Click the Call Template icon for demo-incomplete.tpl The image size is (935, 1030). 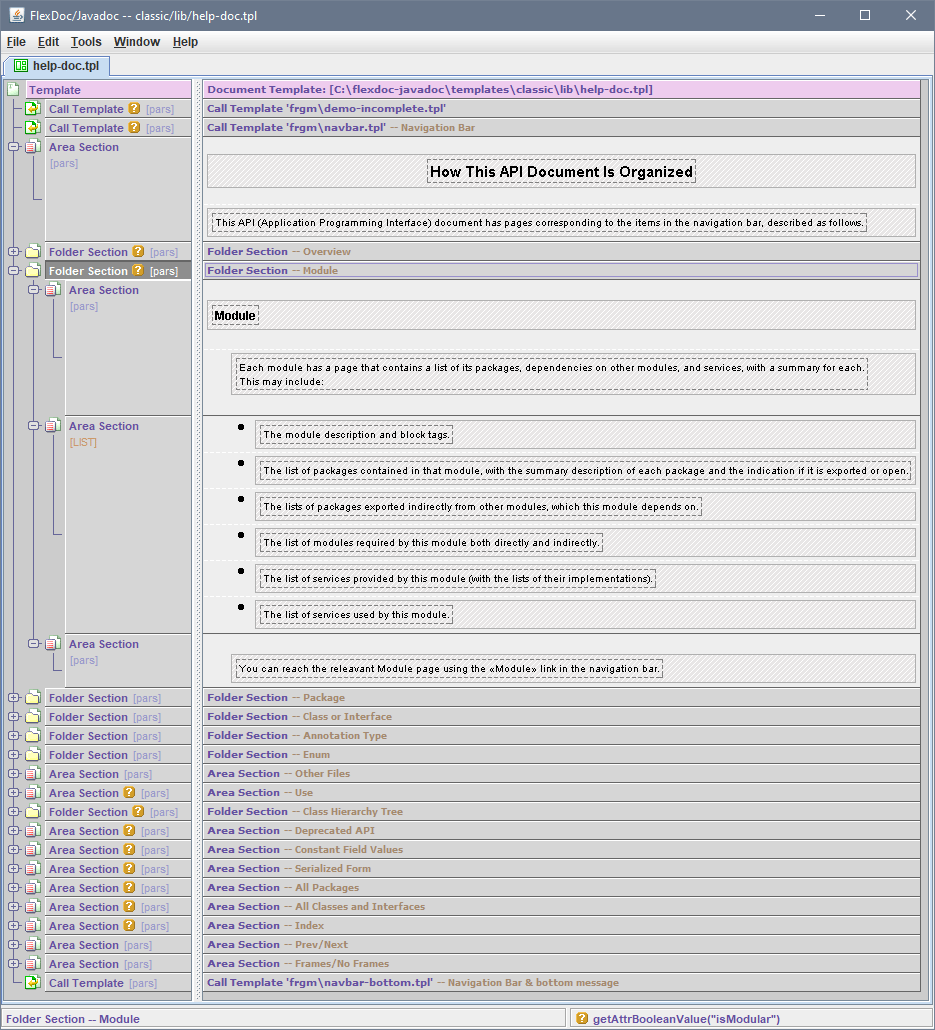[32, 109]
